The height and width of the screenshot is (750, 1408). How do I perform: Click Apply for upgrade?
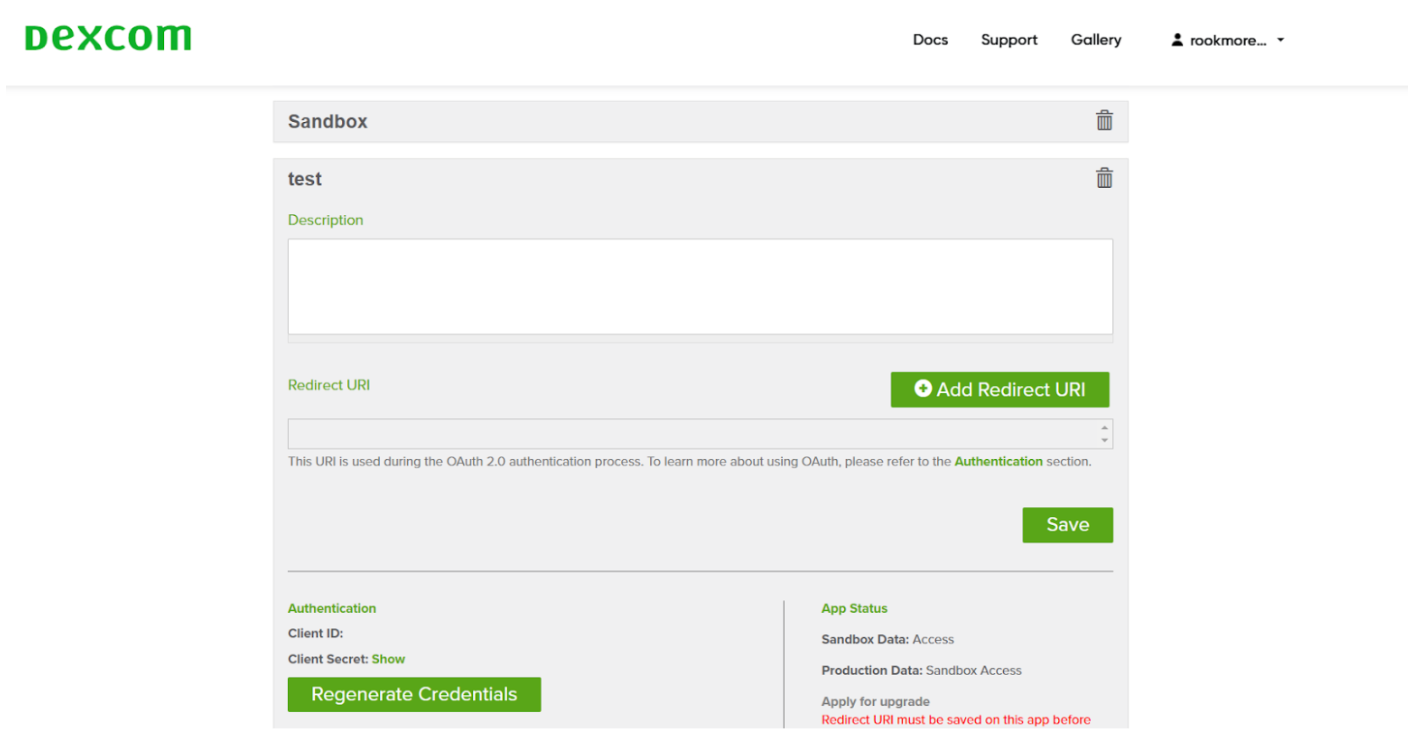tap(875, 702)
